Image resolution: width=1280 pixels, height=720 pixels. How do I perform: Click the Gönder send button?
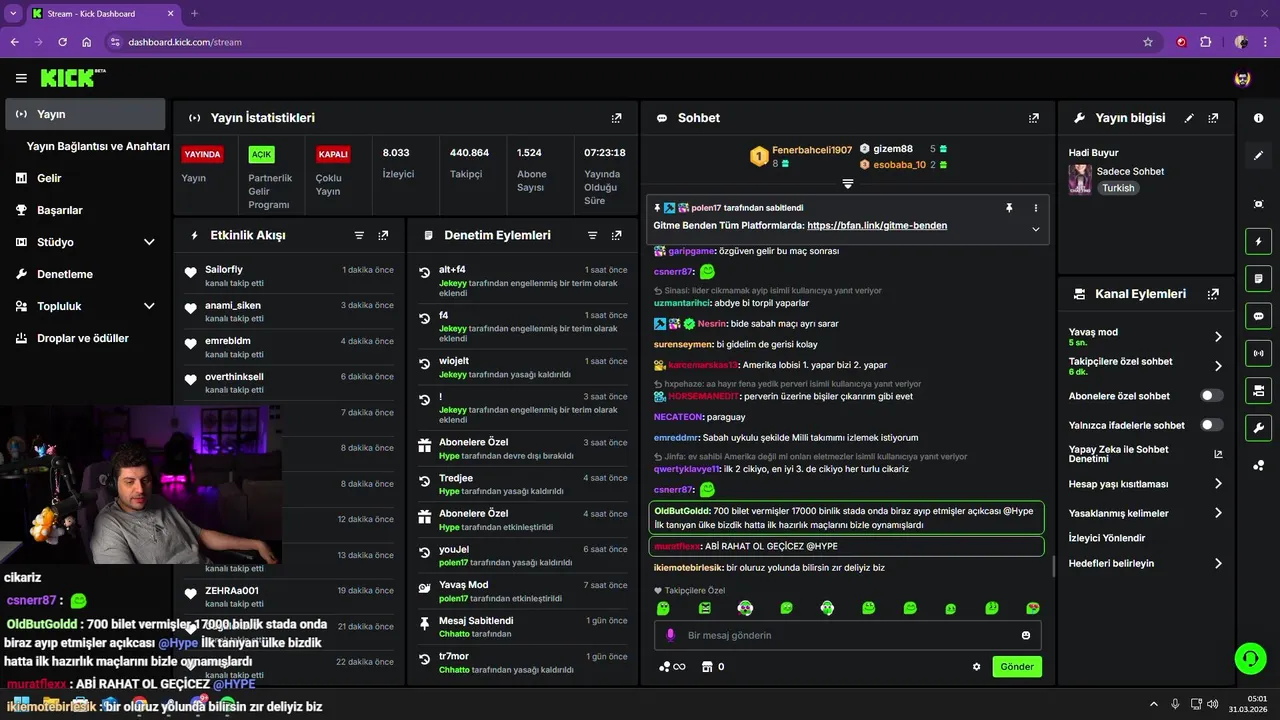click(x=1017, y=667)
